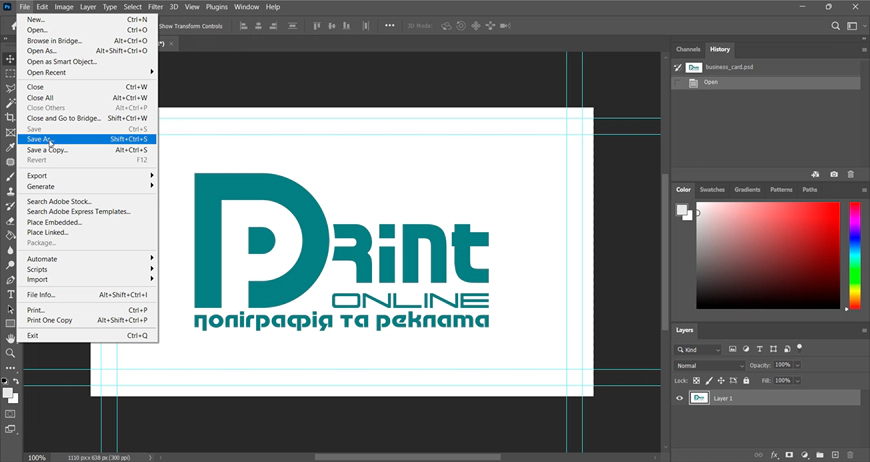
Task: Select the Move tool
Action: (10, 59)
